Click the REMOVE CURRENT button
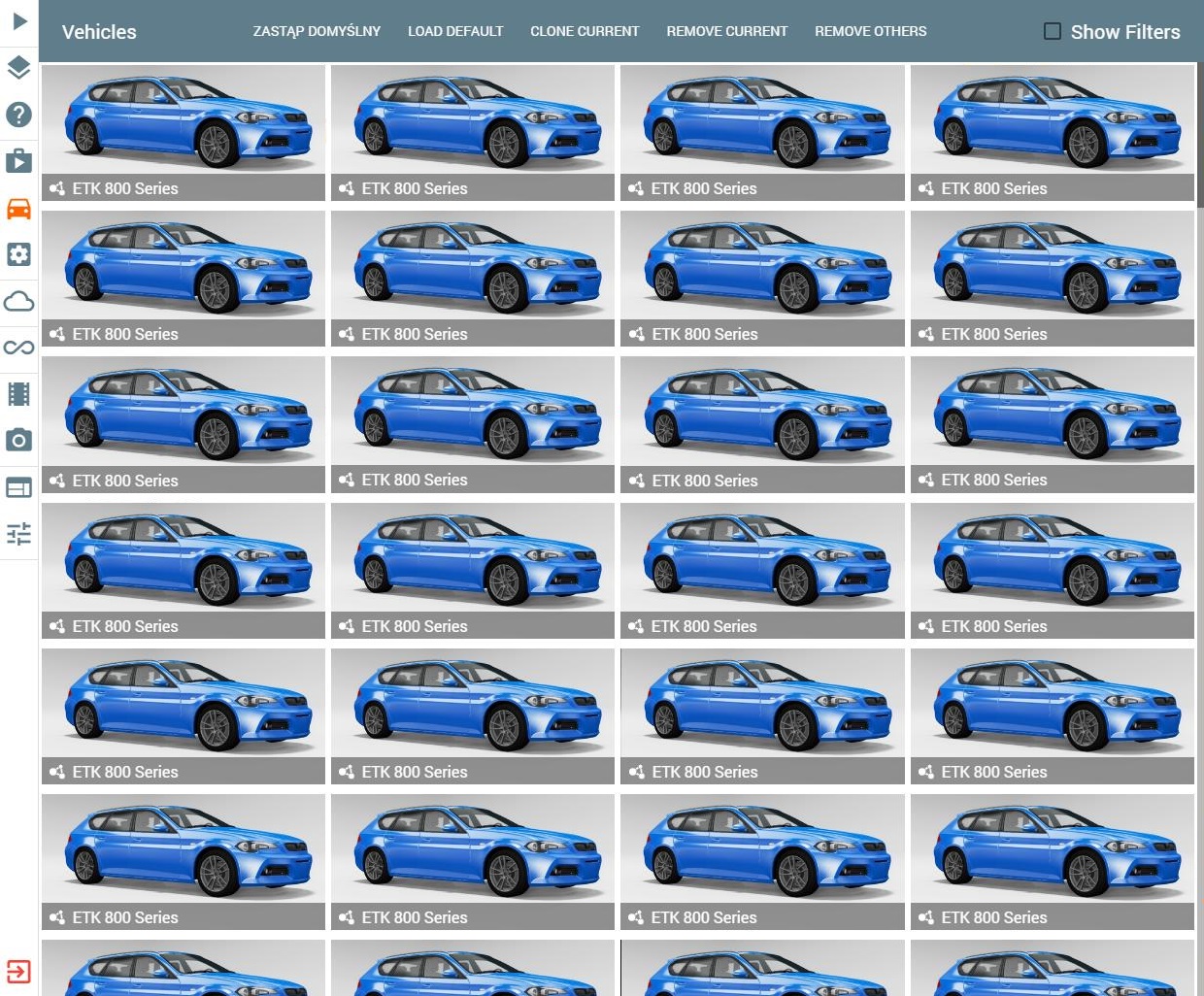 [727, 31]
